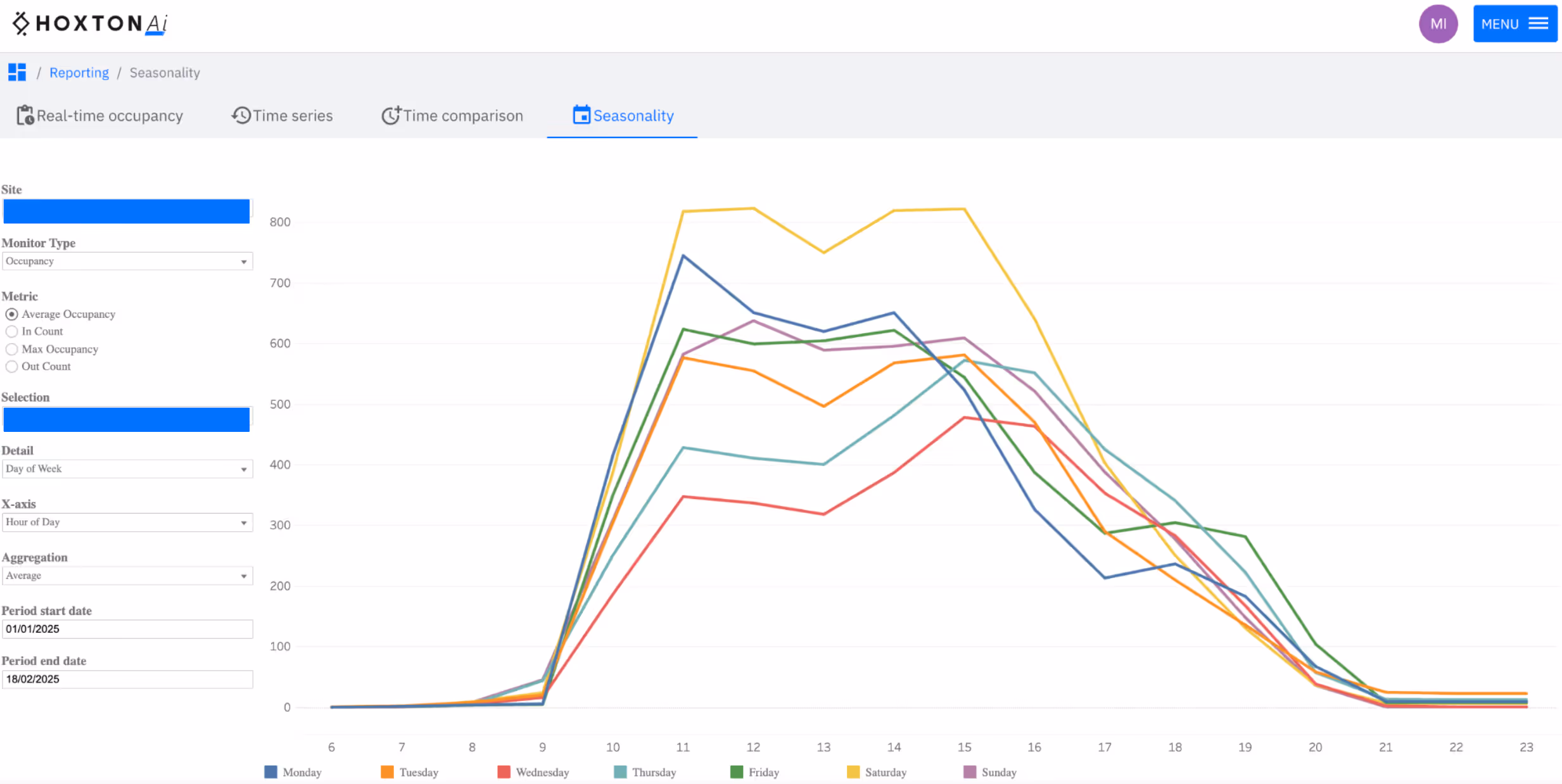Click the Period start date field
1562x784 pixels.
[x=126, y=628]
